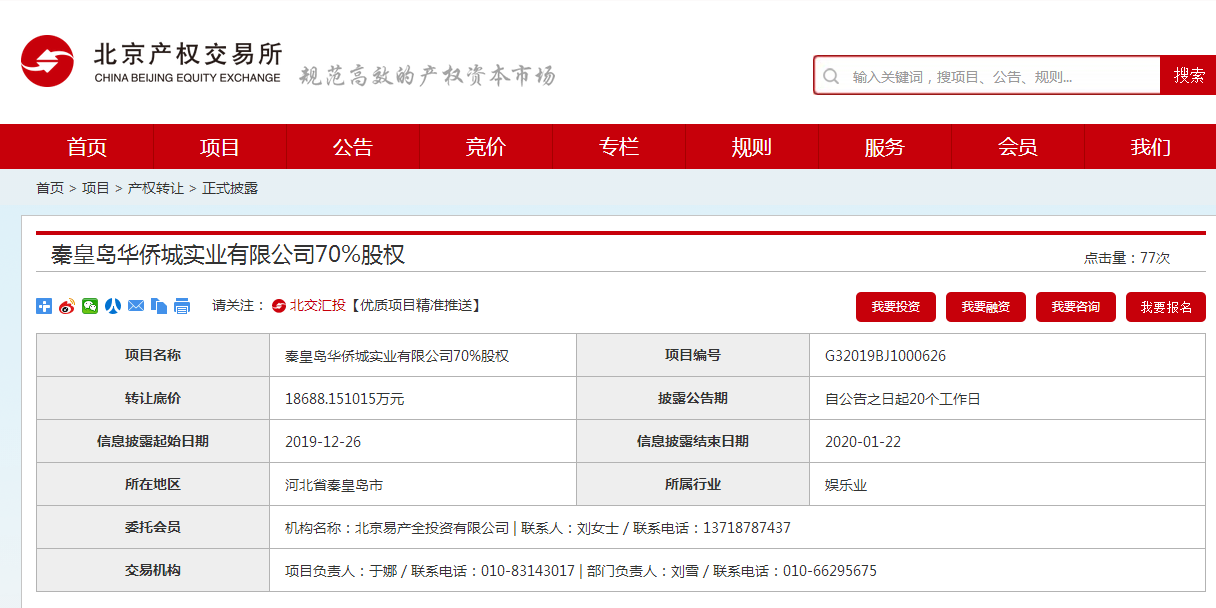Go to 首页 in the breadcrumb
Viewport: 1216px width, 608px height.
(x=50, y=188)
